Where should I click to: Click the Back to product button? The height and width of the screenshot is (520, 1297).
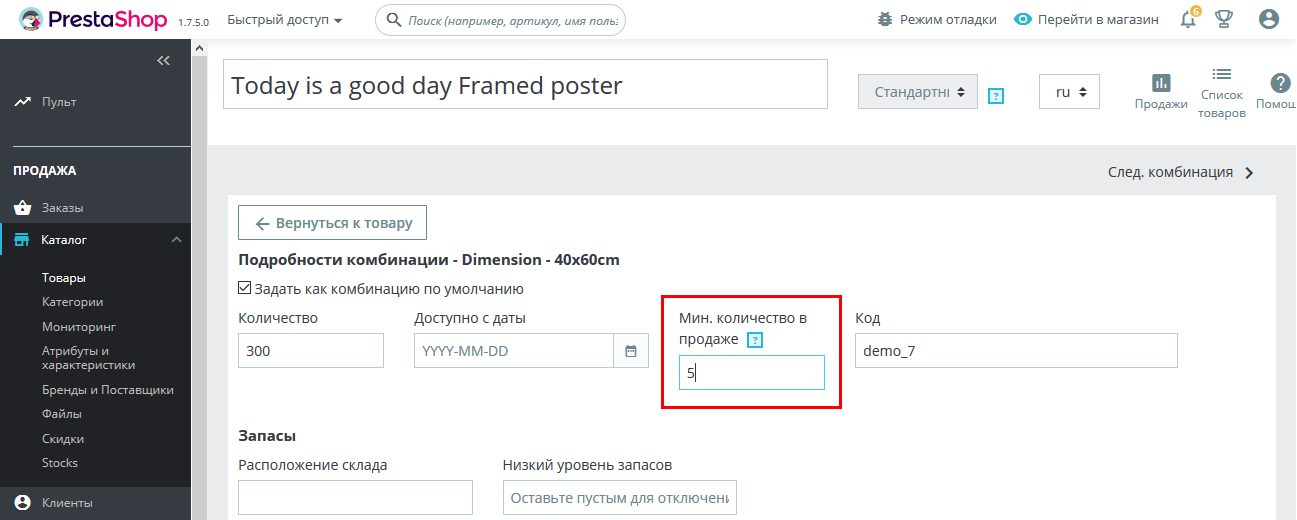tap(332, 223)
